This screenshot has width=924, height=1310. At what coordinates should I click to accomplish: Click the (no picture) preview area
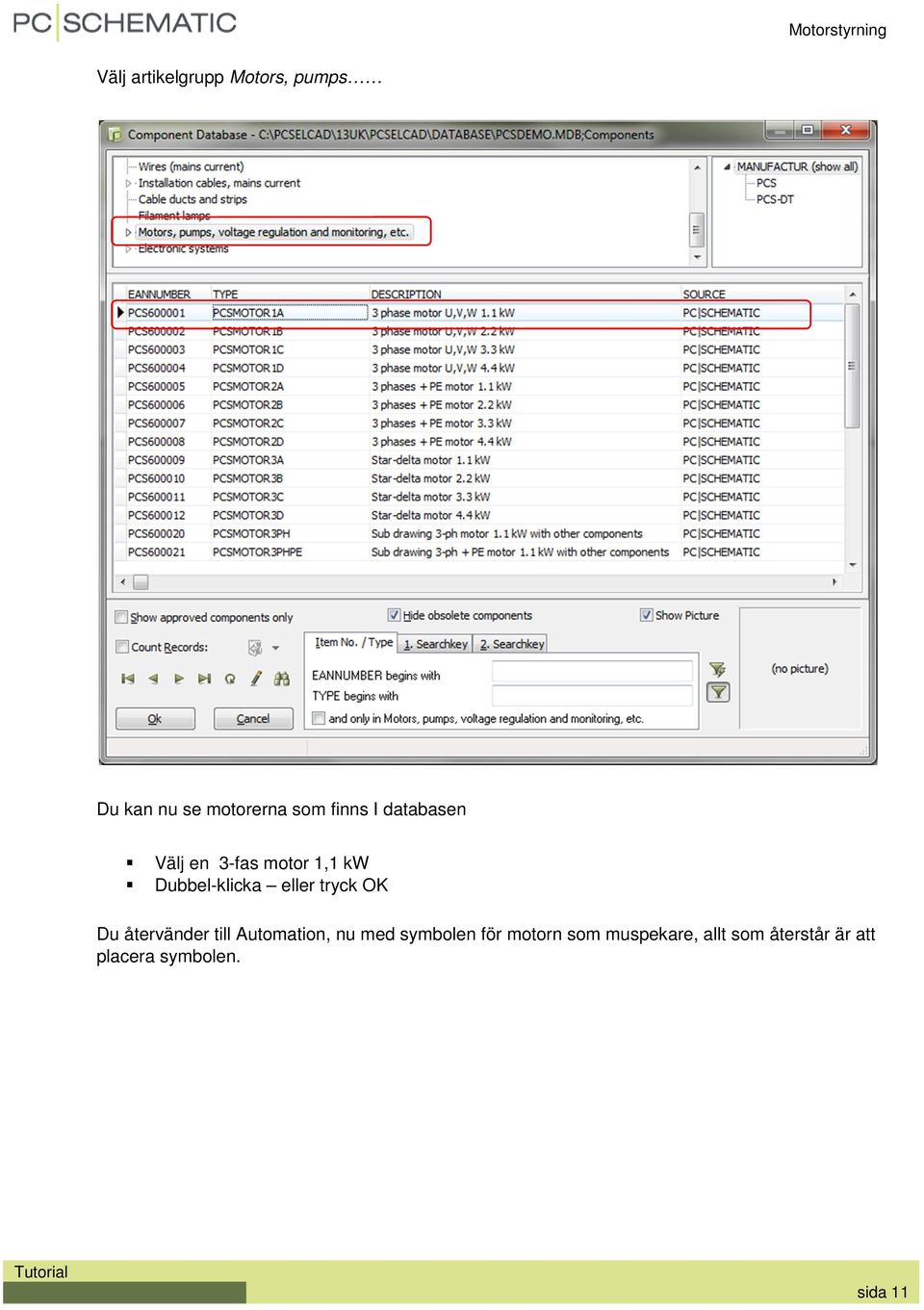click(x=800, y=668)
